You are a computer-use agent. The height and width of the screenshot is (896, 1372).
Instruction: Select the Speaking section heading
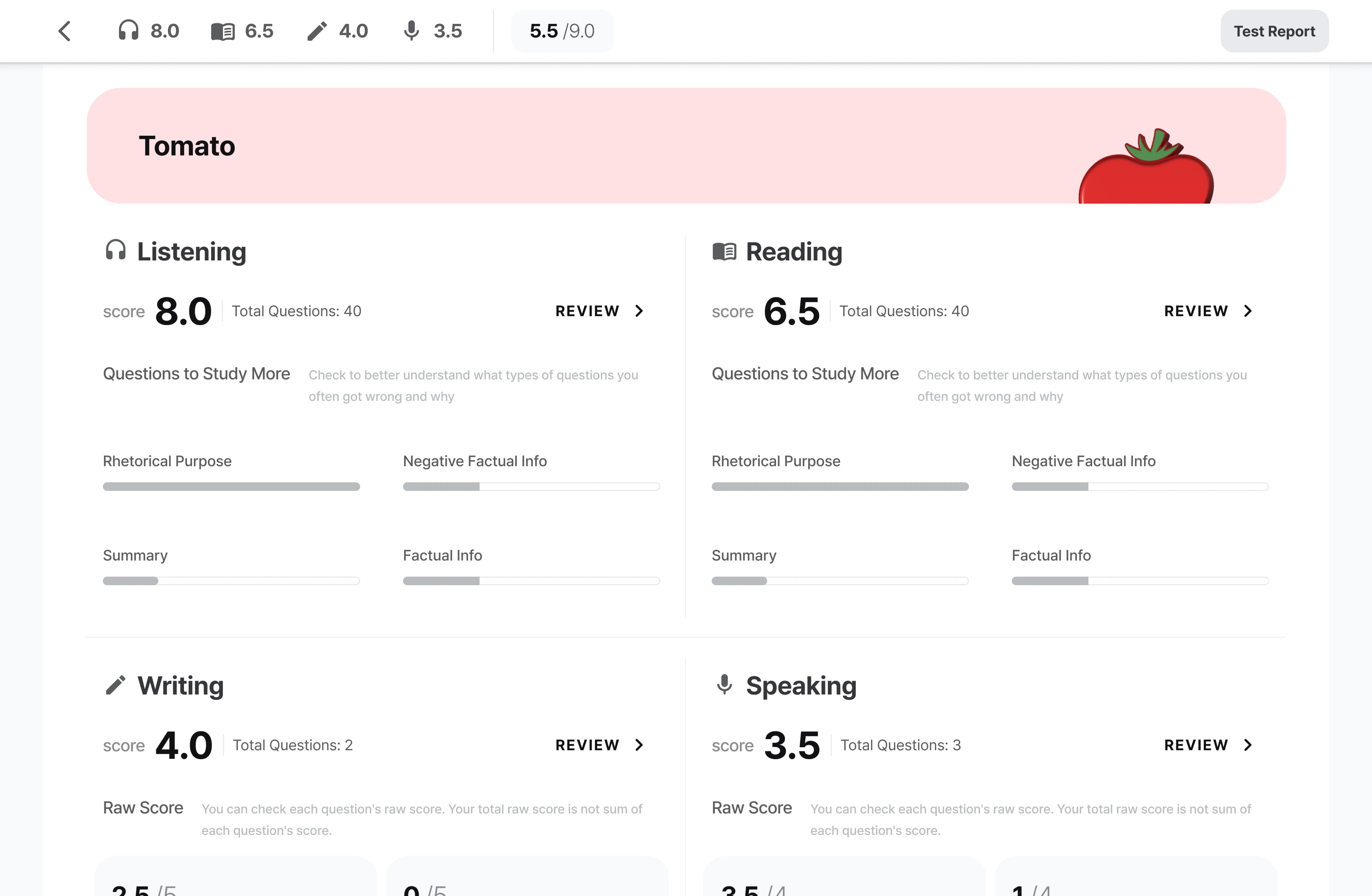click(x=801, y=686)
